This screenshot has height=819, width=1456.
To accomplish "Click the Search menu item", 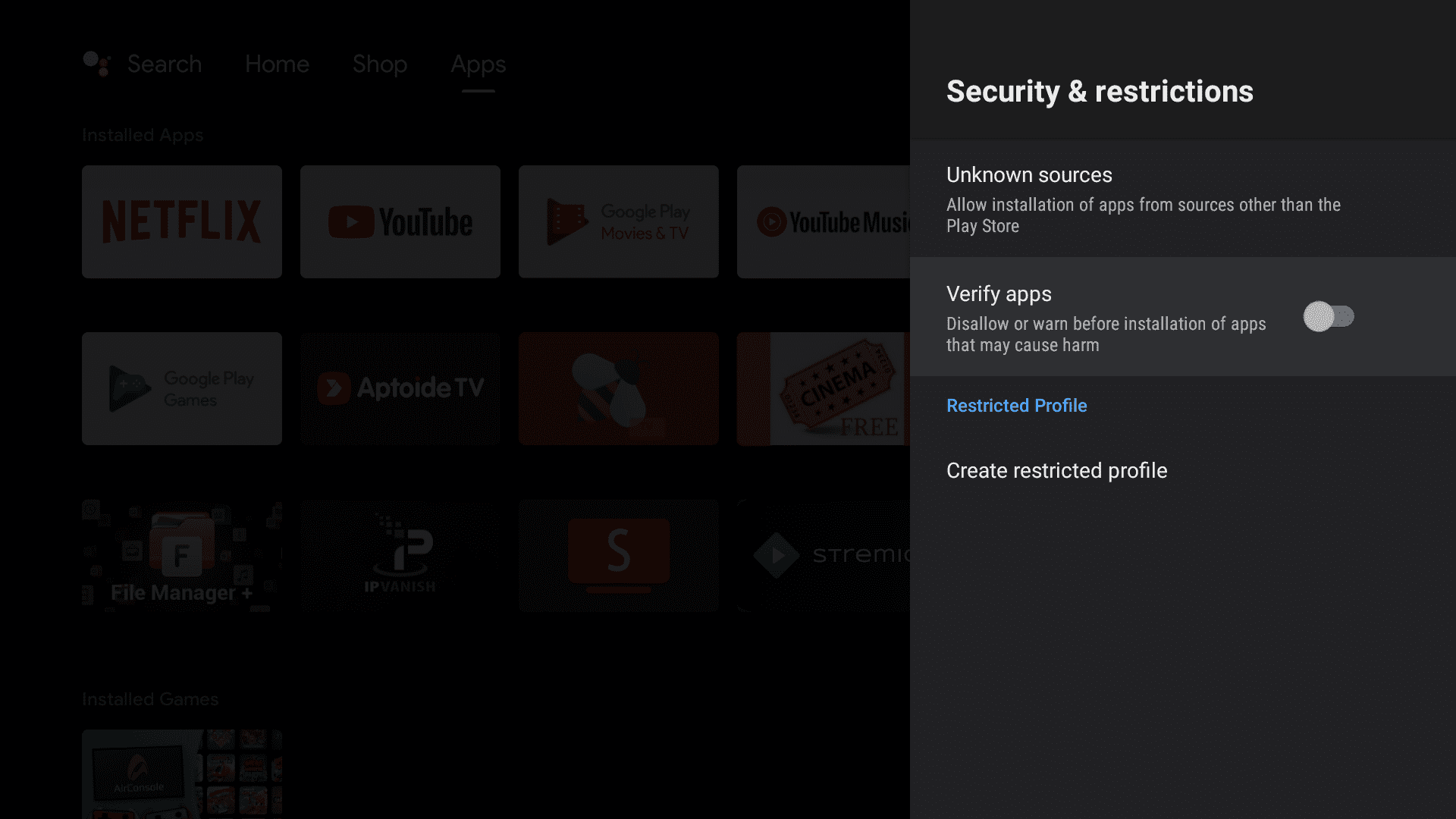I will pos(164,64).
